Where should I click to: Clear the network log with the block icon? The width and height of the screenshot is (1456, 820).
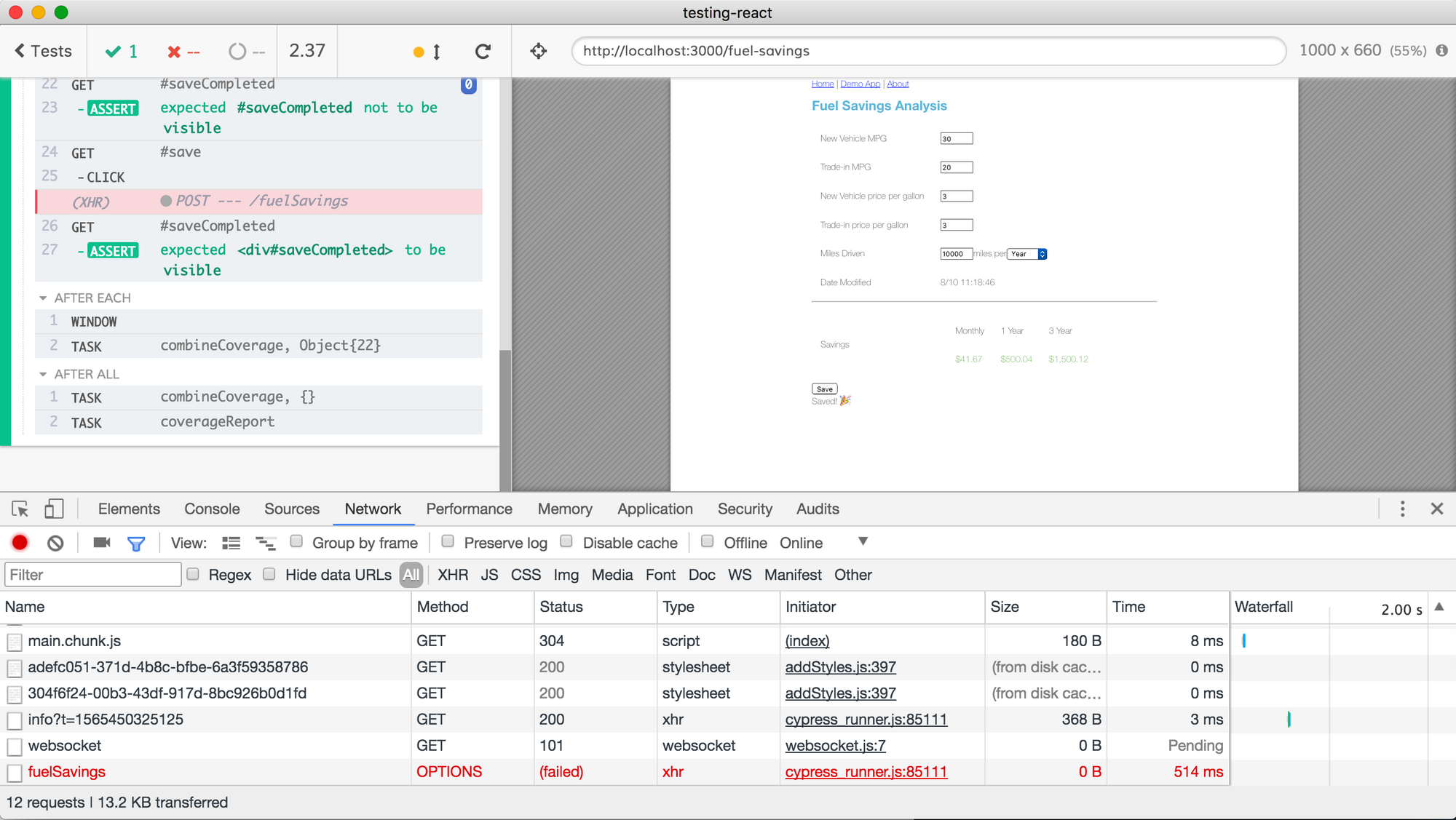[55, 543]
